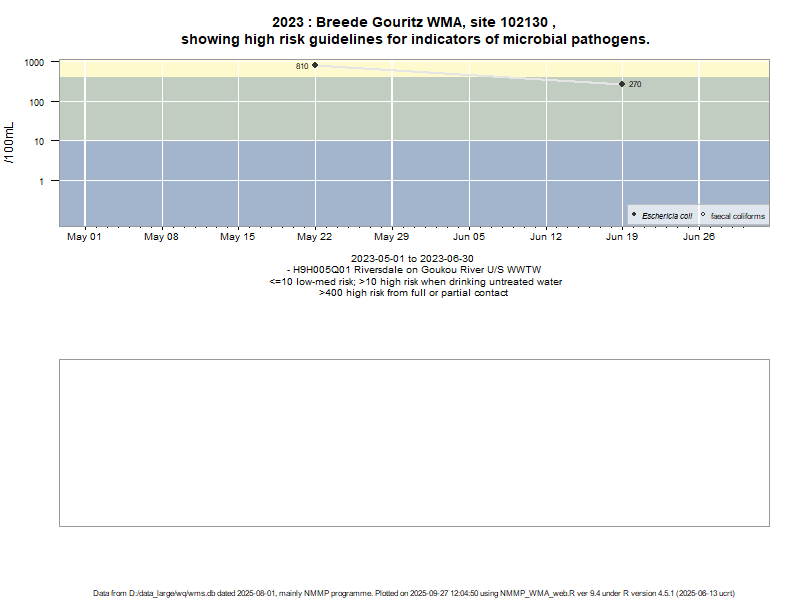This screenshot has height=600, width=800.
Task: Click the 810 data point marker
Action: tap(315, 65)
